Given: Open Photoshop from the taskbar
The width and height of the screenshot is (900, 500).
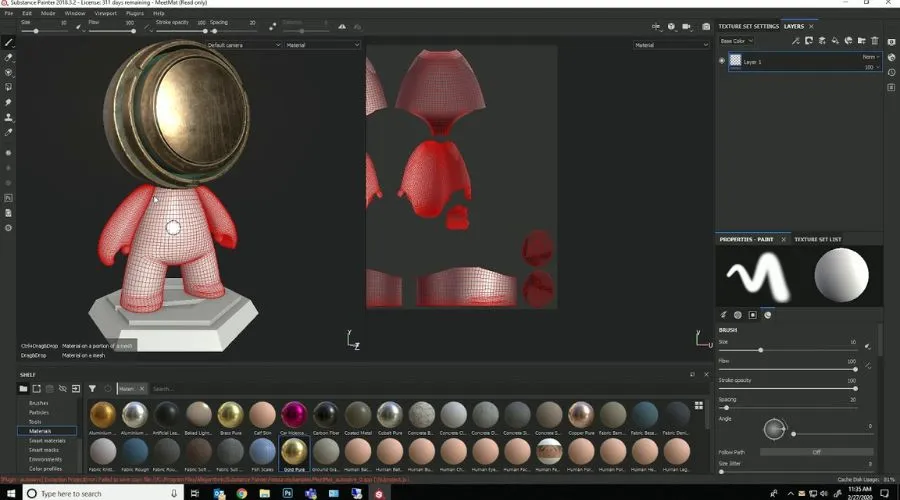Looking at the screenshot, I should (288, 493).
